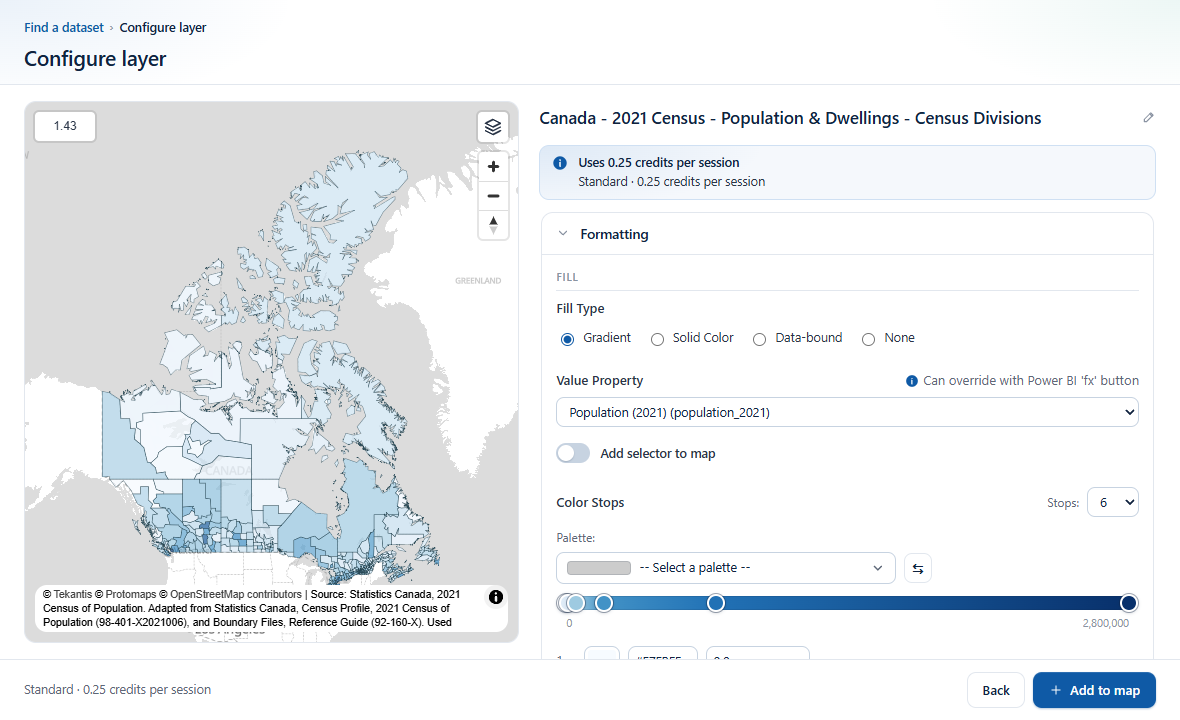Click Add to map button
Viewport: 1180px width, 720px height.
(1094, 690)
